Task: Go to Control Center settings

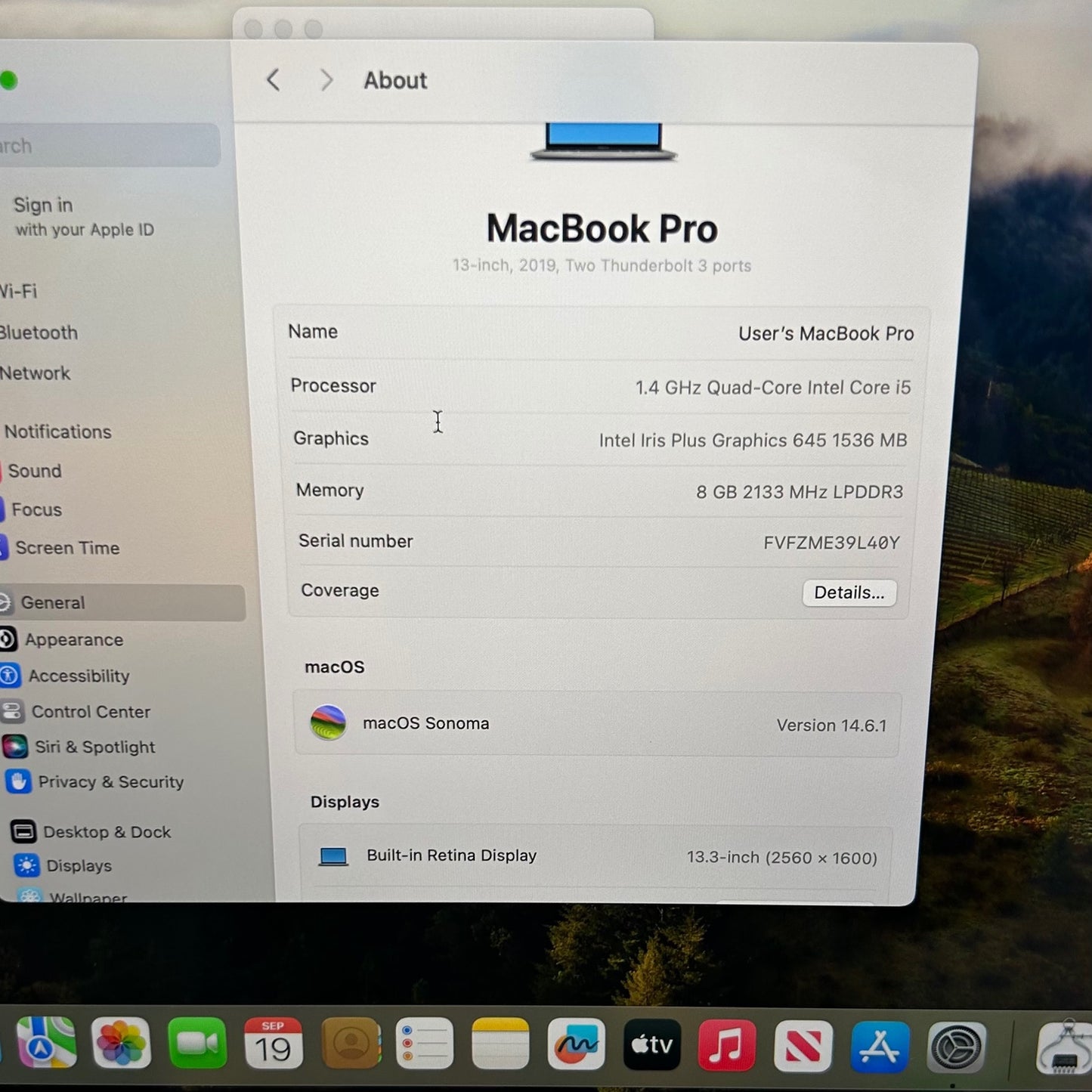Action: [90, 712]
